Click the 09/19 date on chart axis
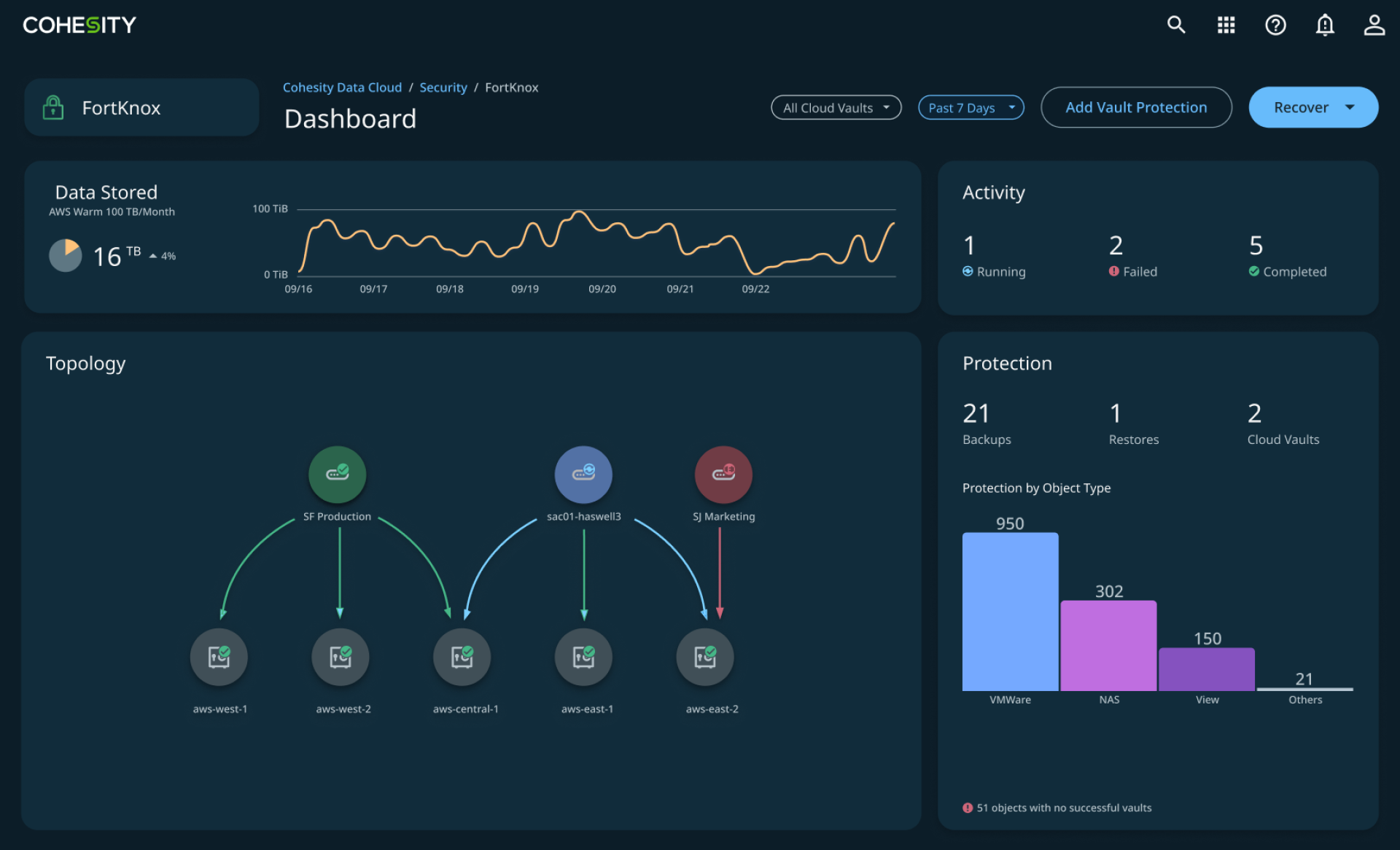 525,289
